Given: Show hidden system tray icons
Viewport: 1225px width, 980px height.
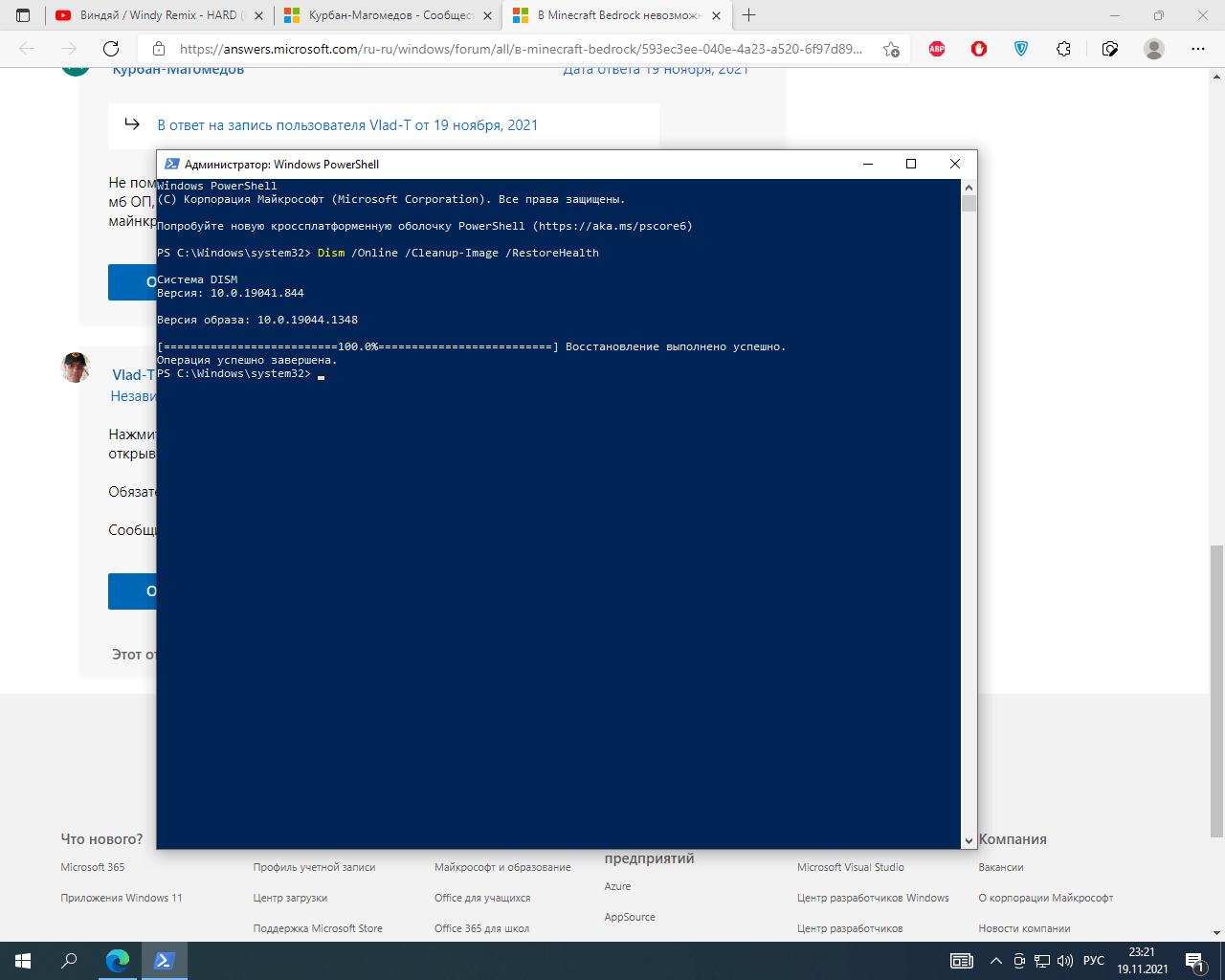Looking at the screenshot, I should (996, 961).
